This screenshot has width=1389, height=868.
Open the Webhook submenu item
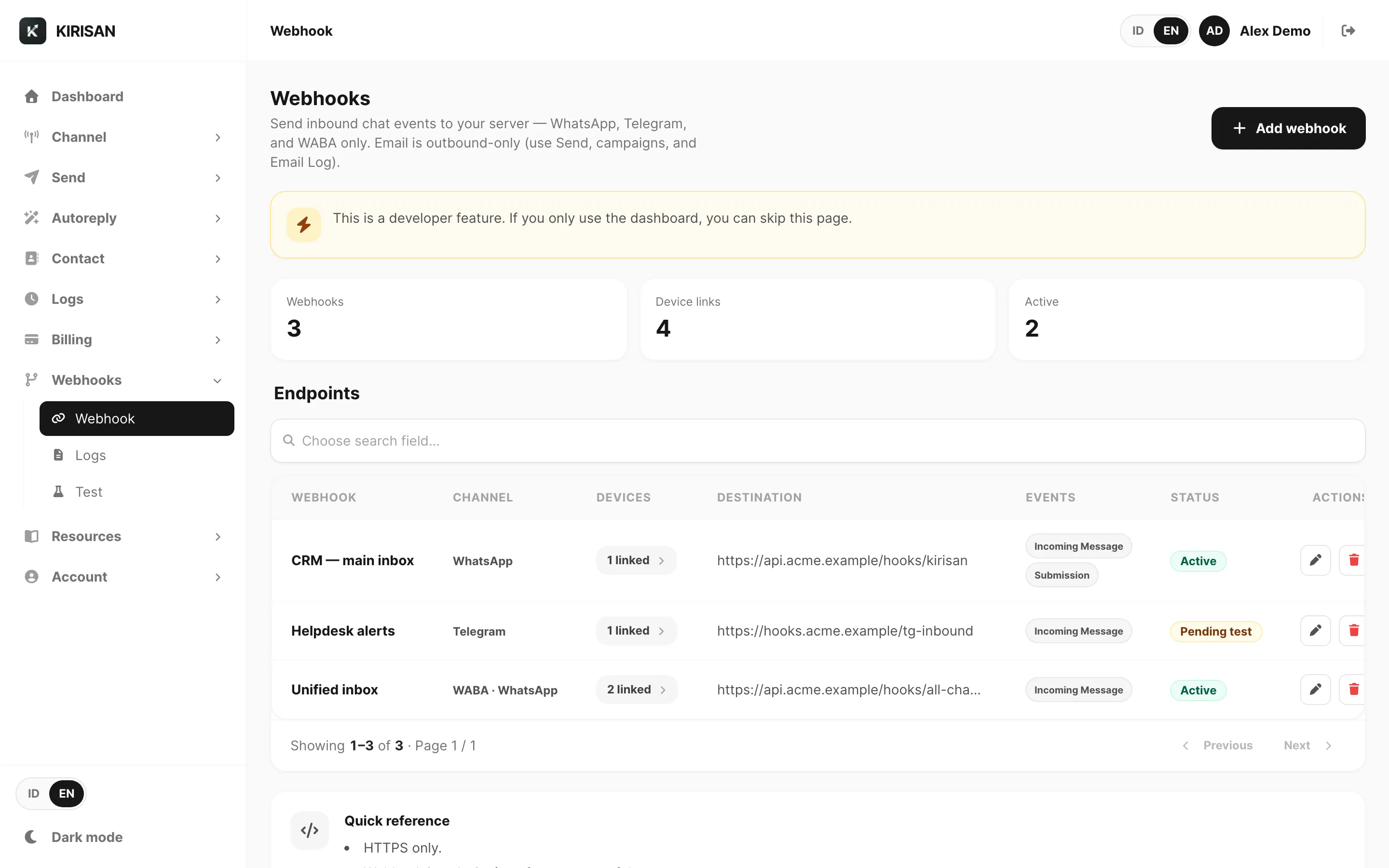(x=136, y=419)
